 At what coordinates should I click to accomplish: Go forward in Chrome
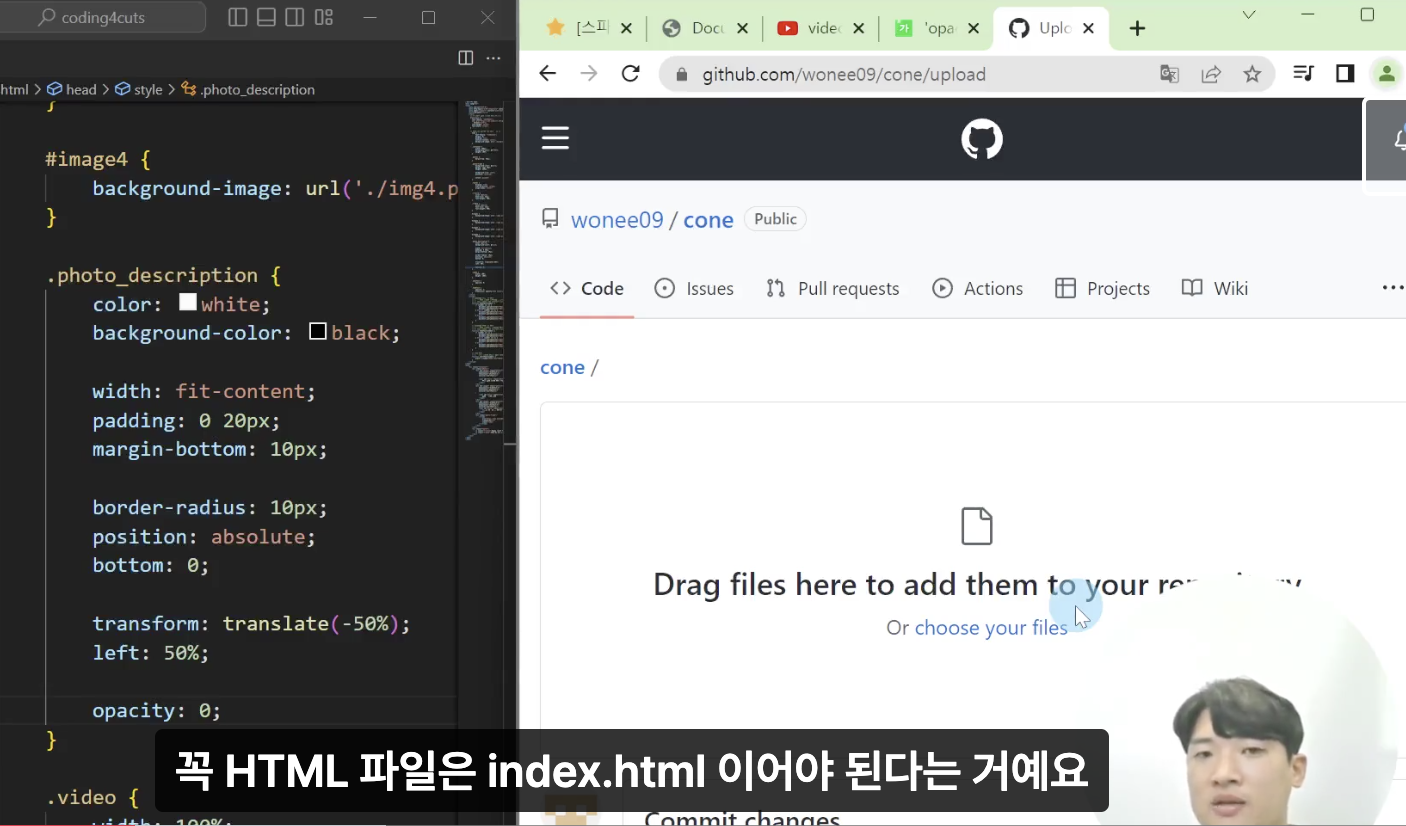point(589,73)
